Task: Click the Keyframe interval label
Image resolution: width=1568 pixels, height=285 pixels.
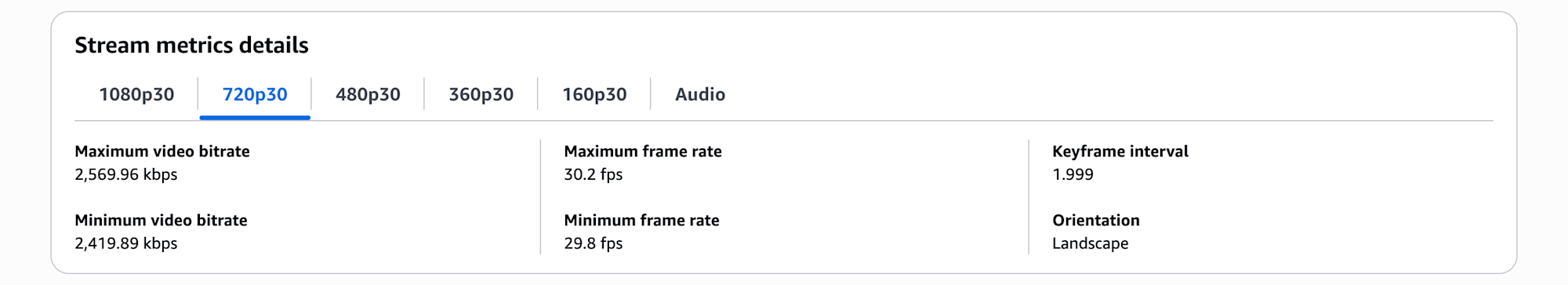Action: tap(1120, 151)
